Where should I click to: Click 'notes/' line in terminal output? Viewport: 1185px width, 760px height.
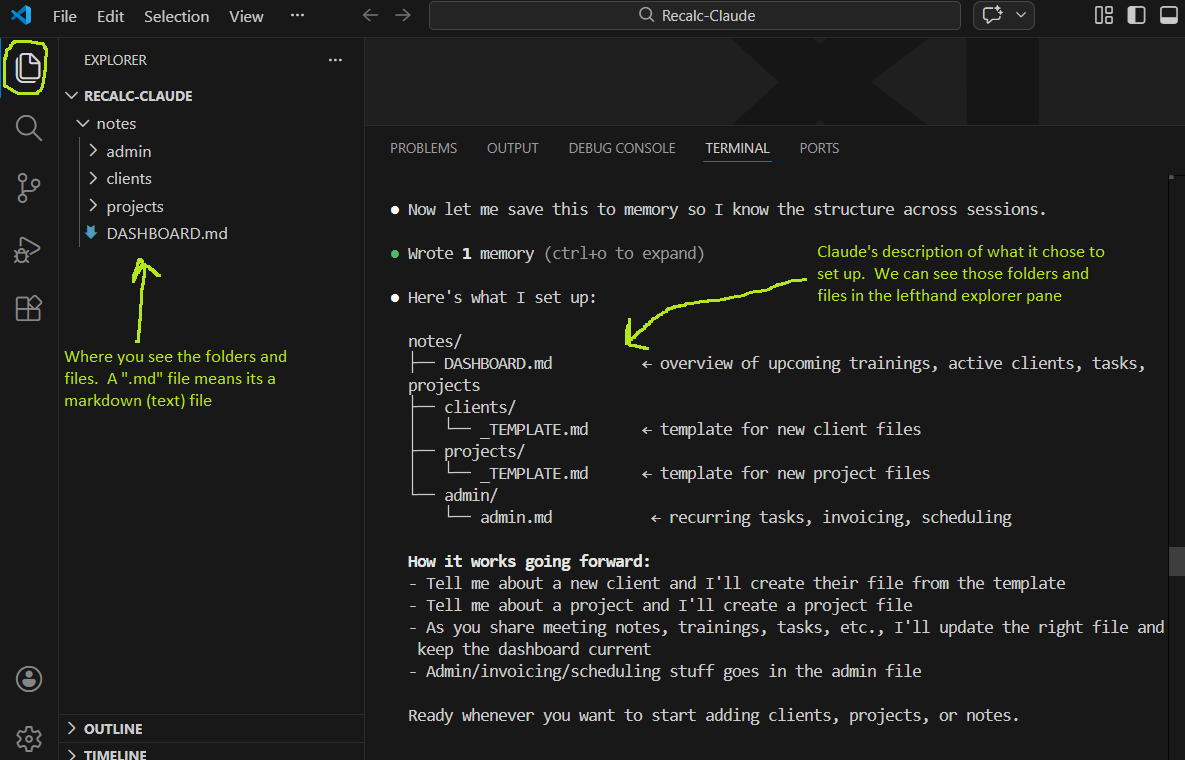click(435, 341)
